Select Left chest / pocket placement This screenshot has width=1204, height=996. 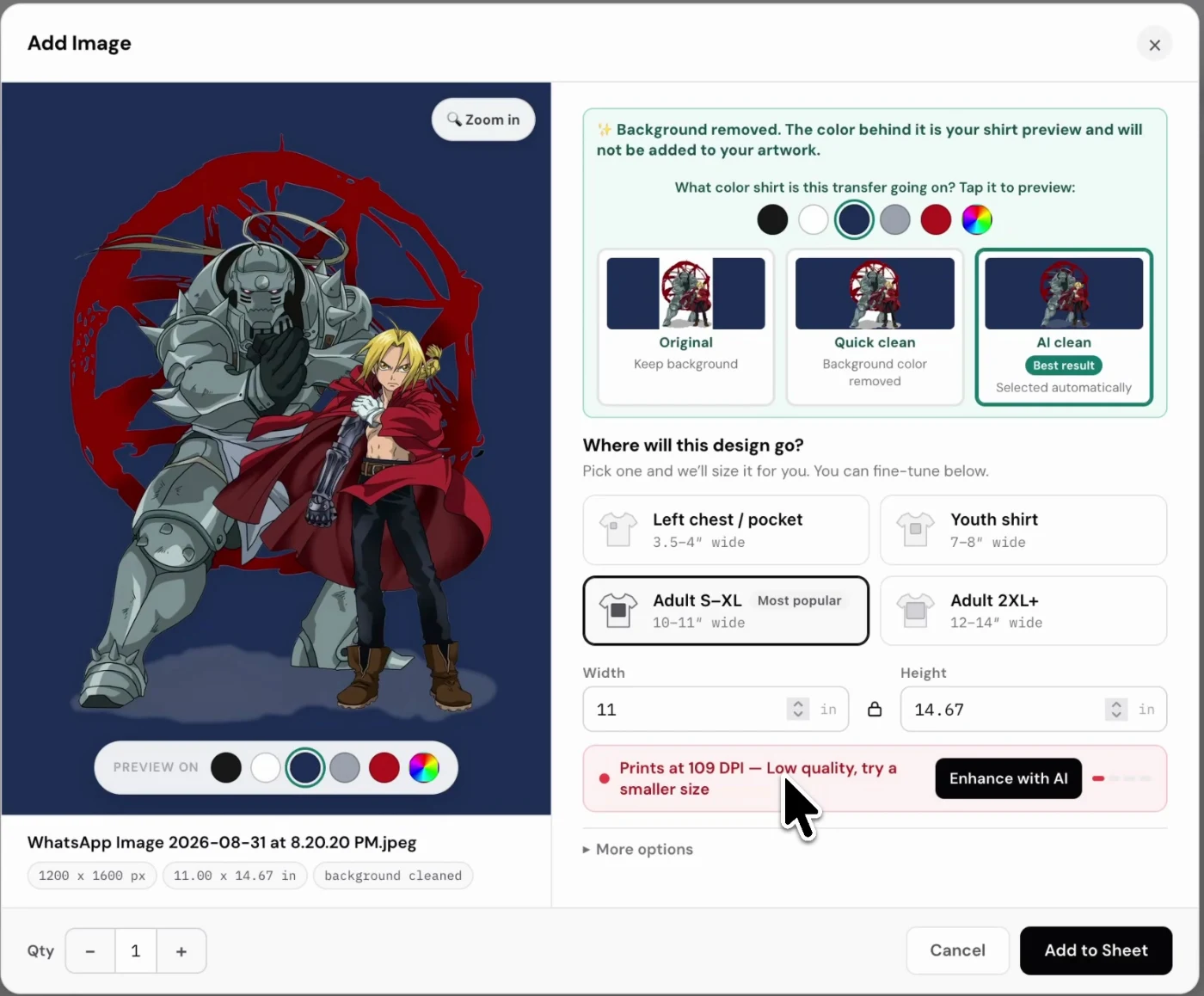726,530
